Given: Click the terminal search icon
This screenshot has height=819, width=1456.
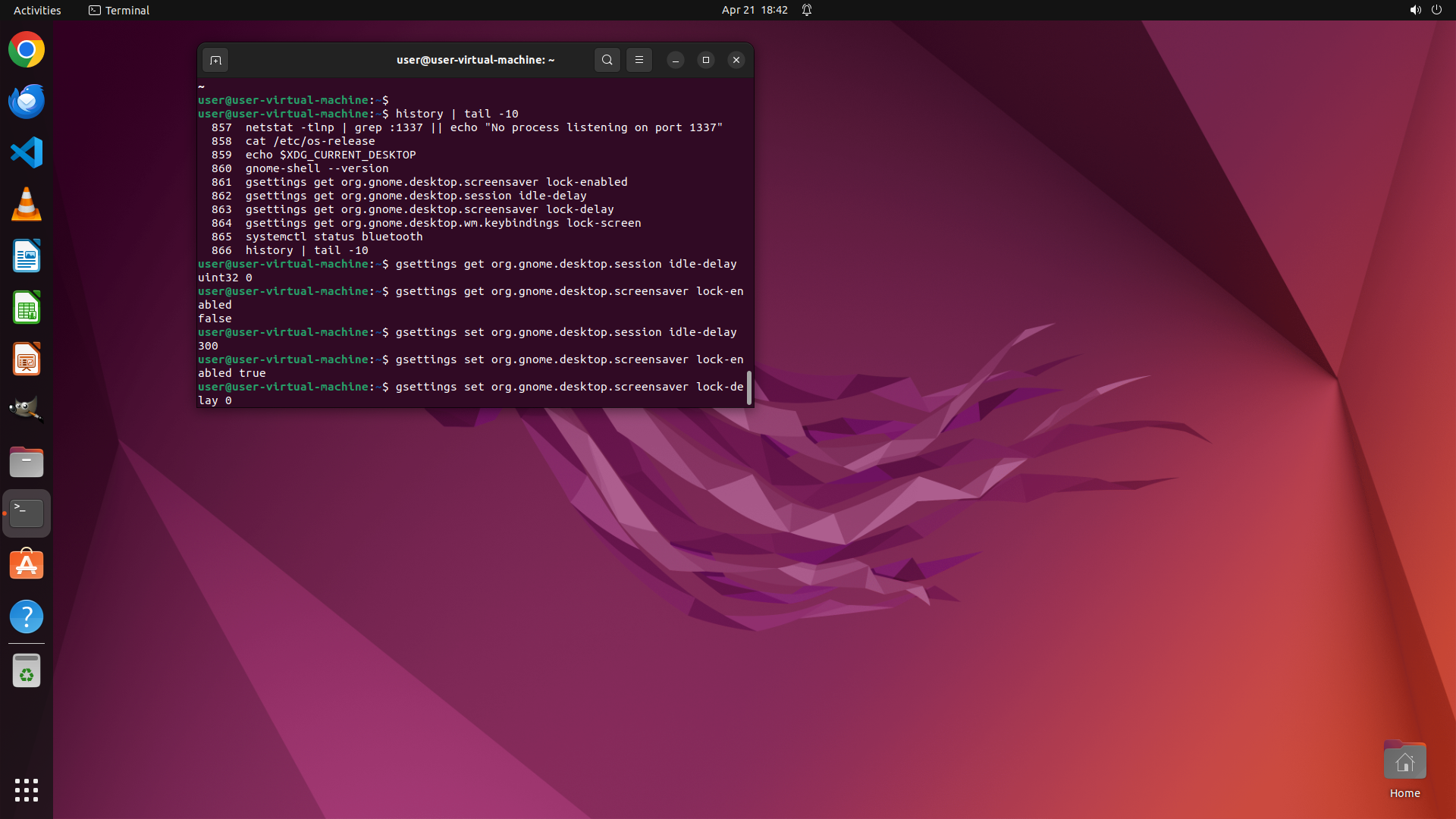Looking at the screenshot, I should [x=607, y=60].
